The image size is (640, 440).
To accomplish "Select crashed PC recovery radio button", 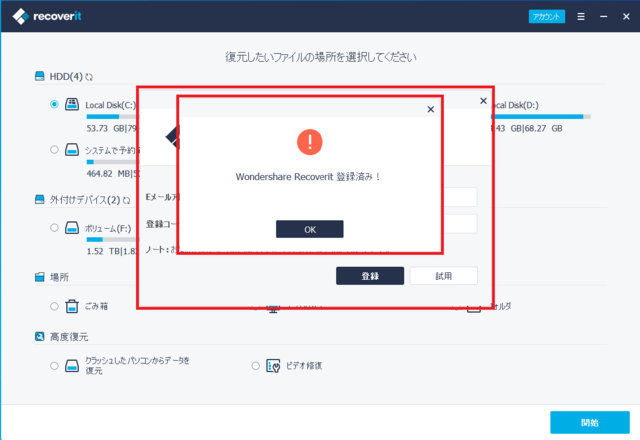I will click(54, 366).
